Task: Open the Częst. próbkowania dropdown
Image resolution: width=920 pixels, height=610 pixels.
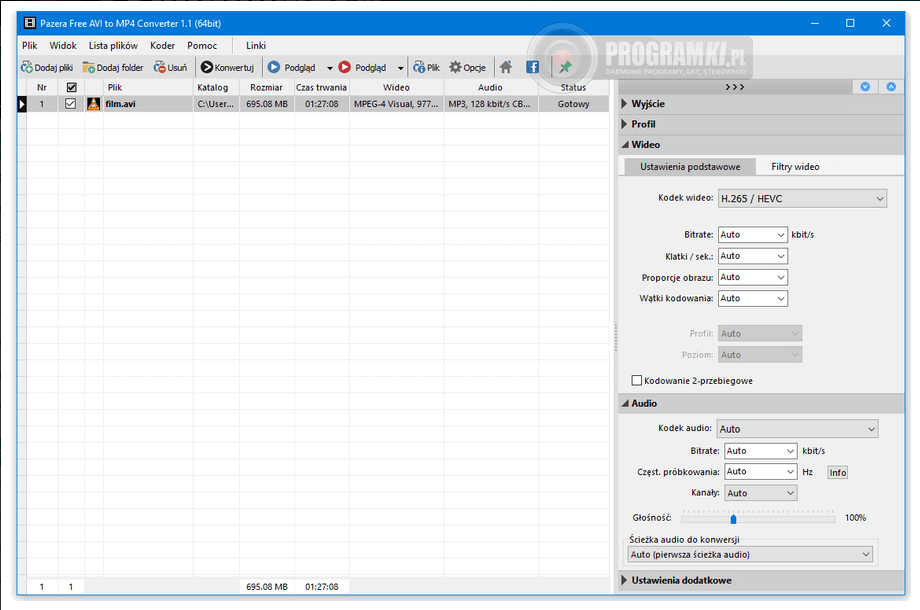Action: 760,472
